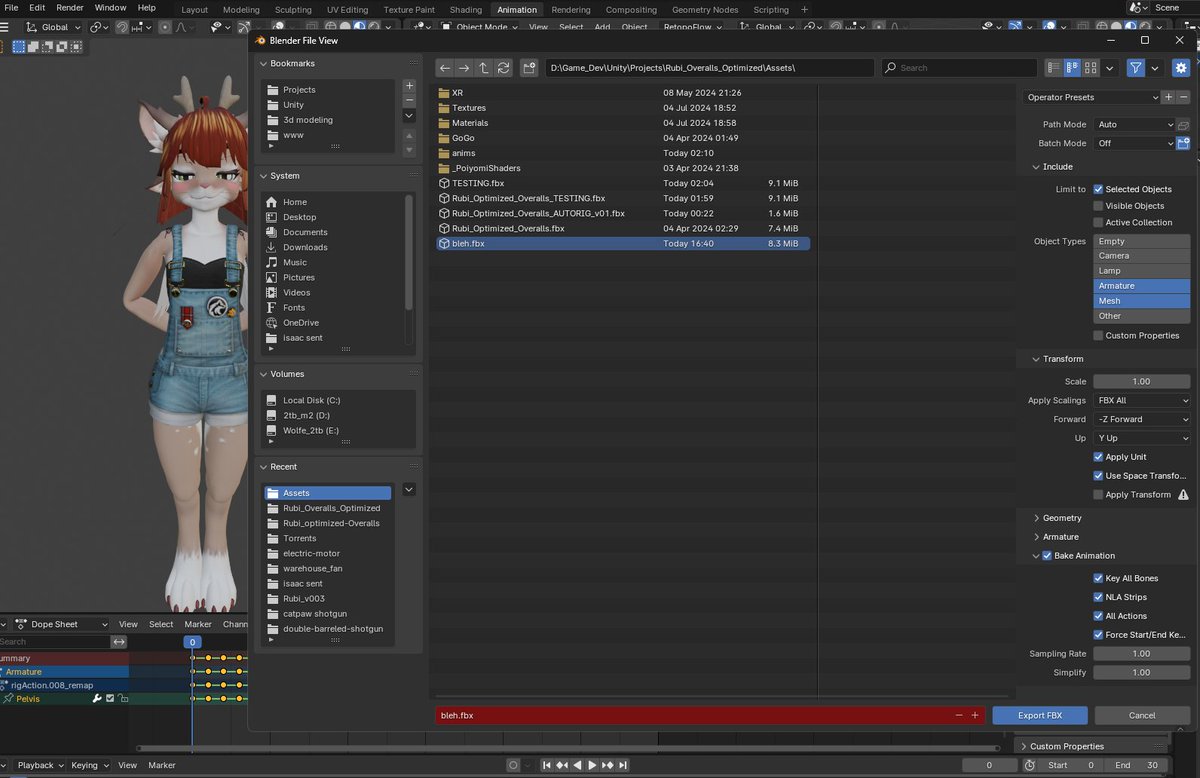
Task: Enable Custom Properties checkbox
Action: (x=1098, y=336)
